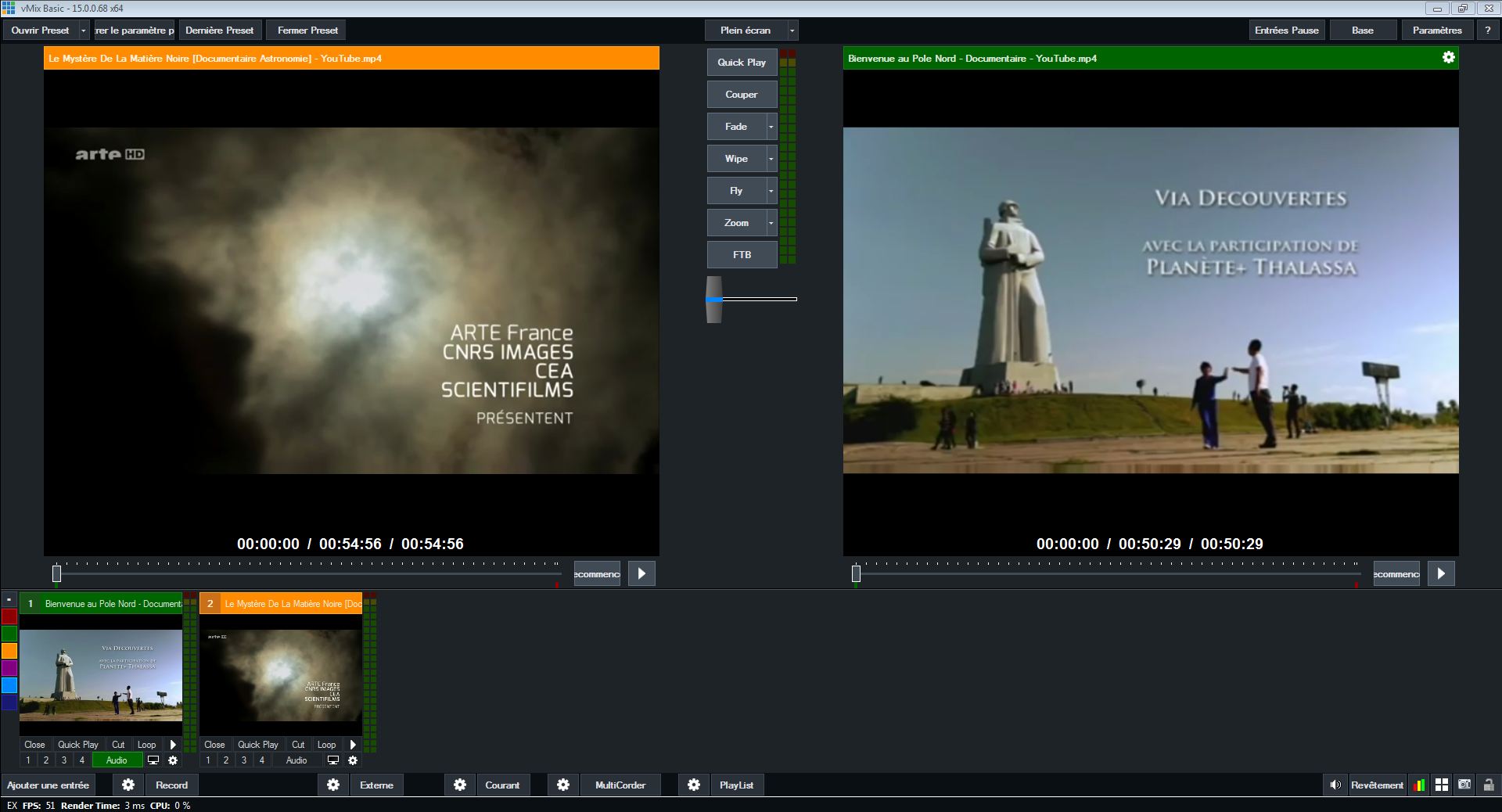Screen dimensions: 1502x812
Task: Open the gear settings beside Courant
Action: [x=460, y=785]
